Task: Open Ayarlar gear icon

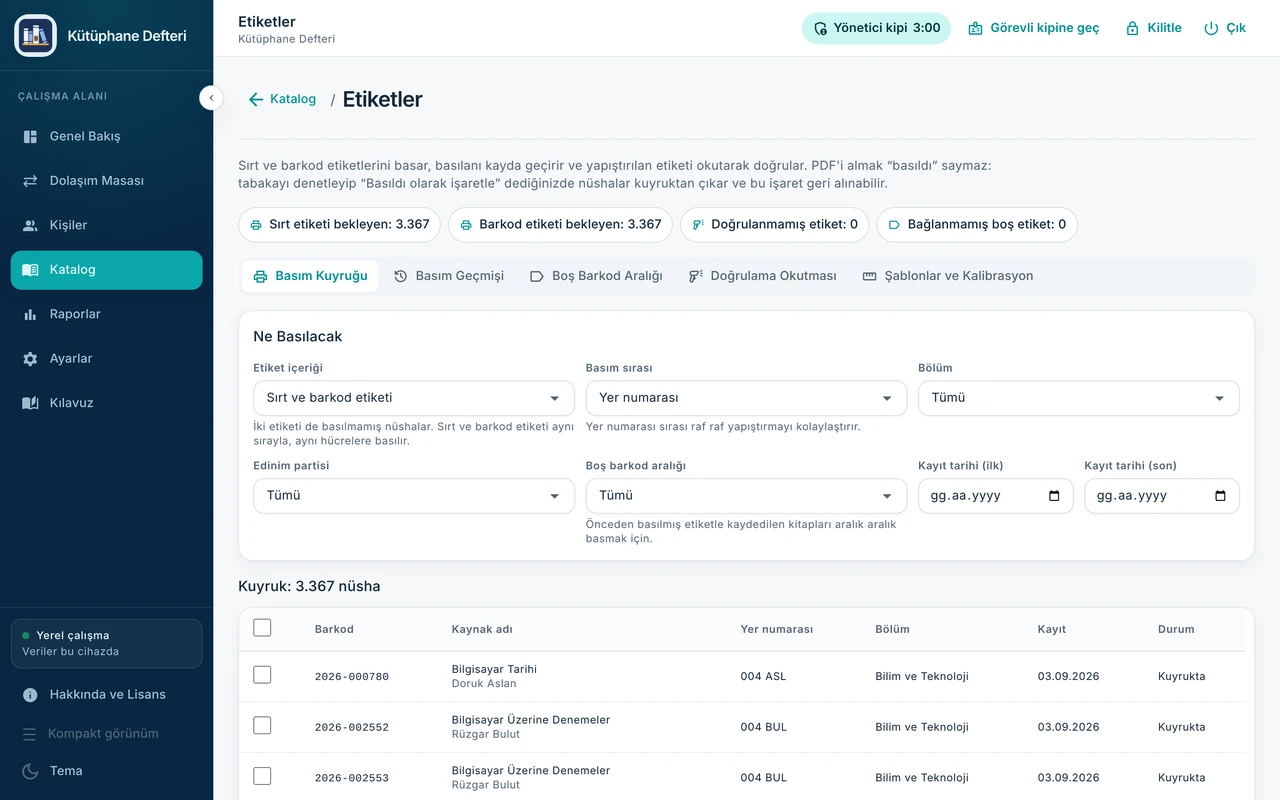Action: pos(30,358)
